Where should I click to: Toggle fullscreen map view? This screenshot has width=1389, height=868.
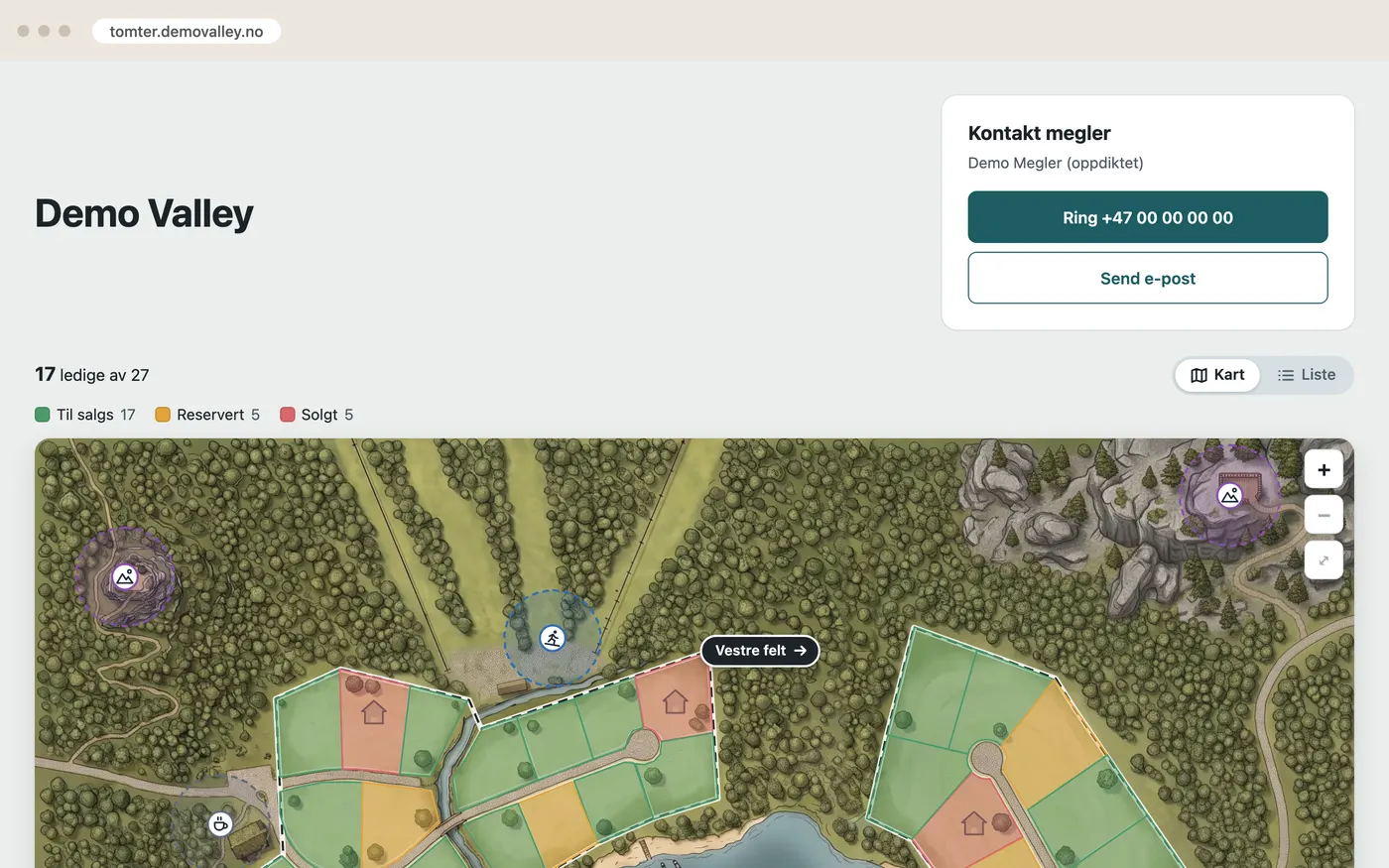click(1324, 560)
